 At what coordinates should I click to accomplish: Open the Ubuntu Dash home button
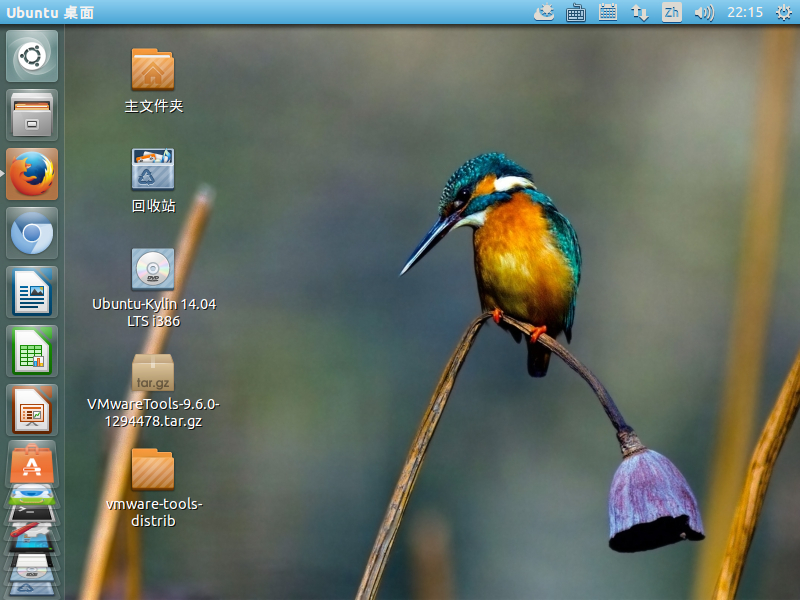coord(32,56)
